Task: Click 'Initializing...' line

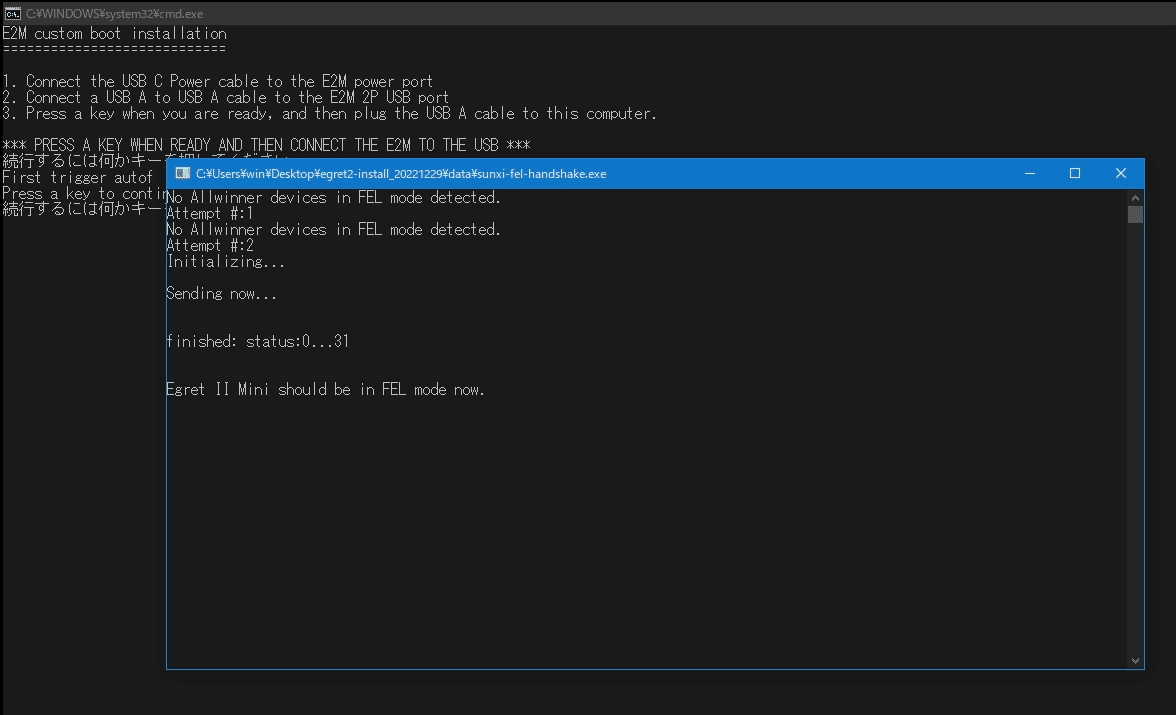Action: [226, 262]
